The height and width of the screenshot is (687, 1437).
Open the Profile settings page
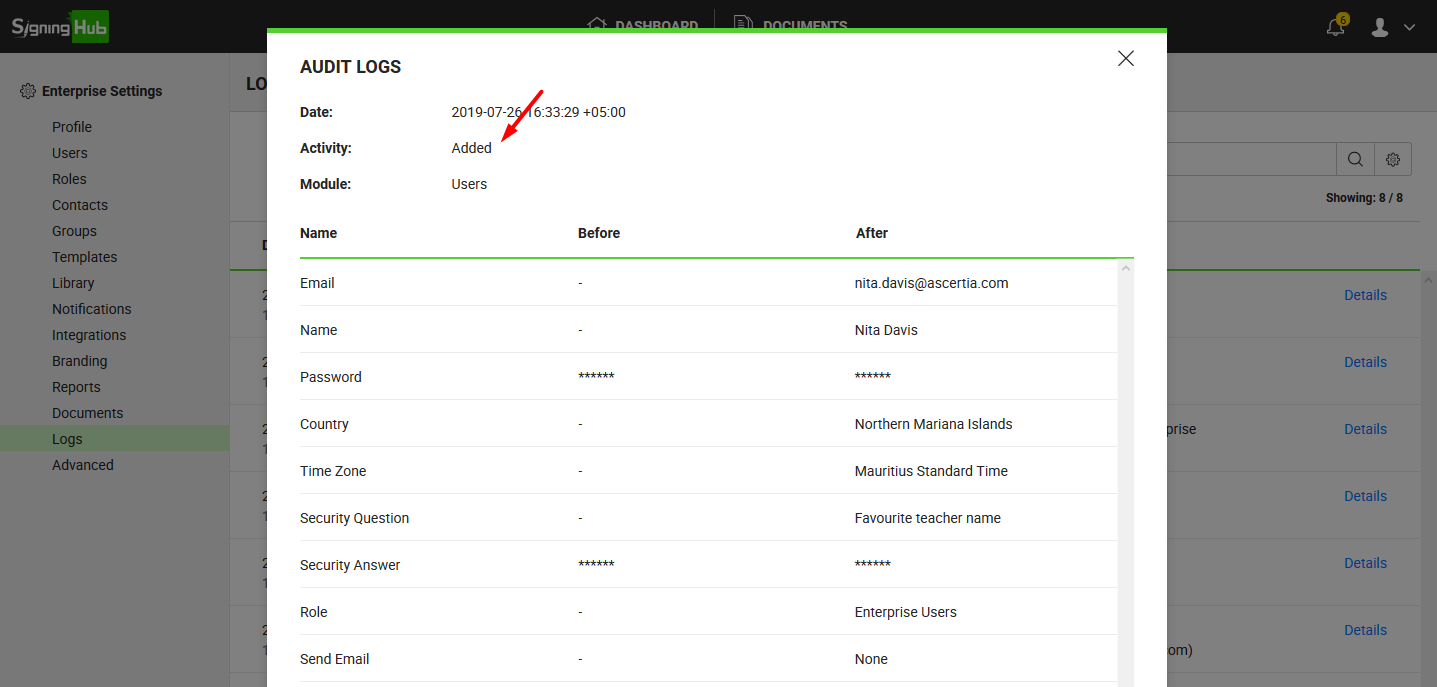[72, 127]
